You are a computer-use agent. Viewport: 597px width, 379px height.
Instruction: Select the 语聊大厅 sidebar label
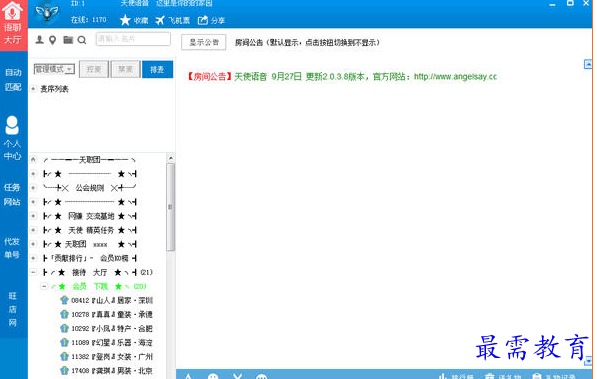click(x=13, y=34)
